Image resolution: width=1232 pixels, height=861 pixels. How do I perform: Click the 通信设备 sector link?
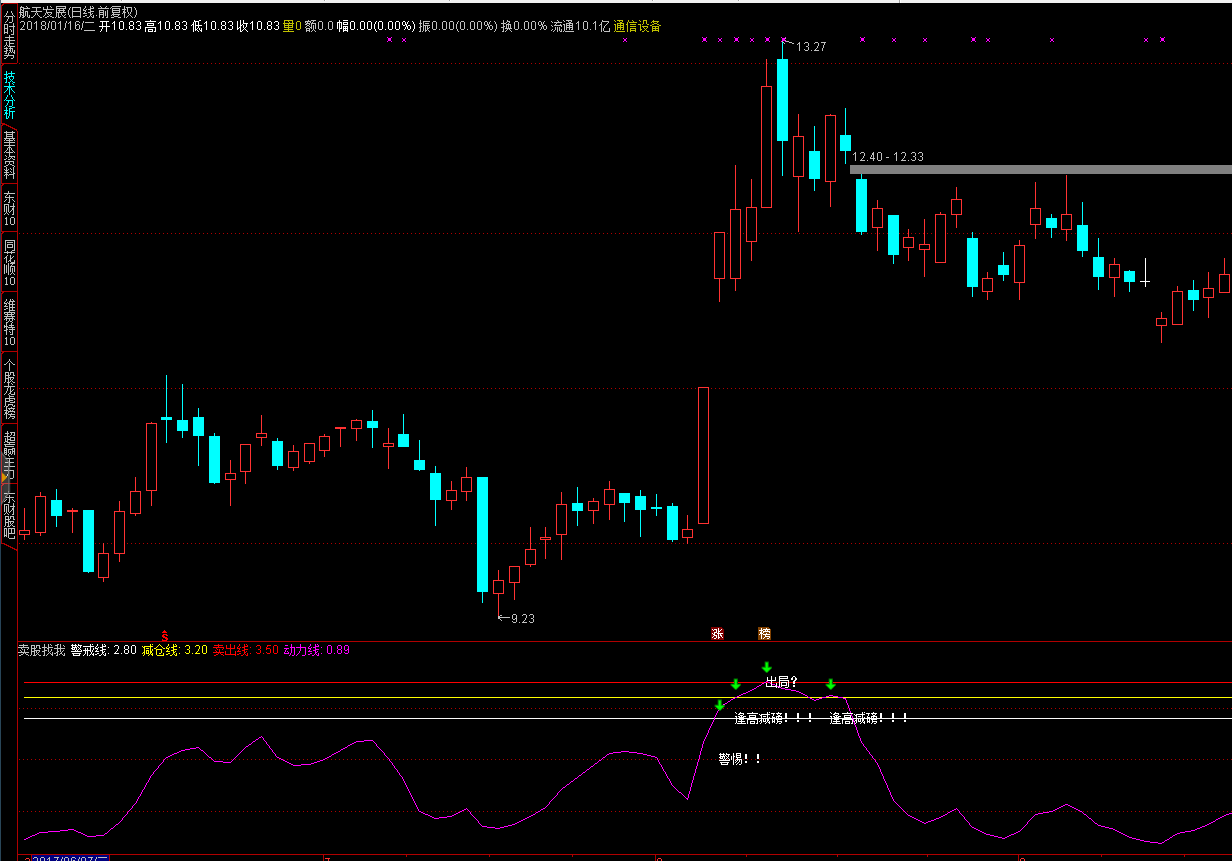pyautogui.click(x=637, y=26)
